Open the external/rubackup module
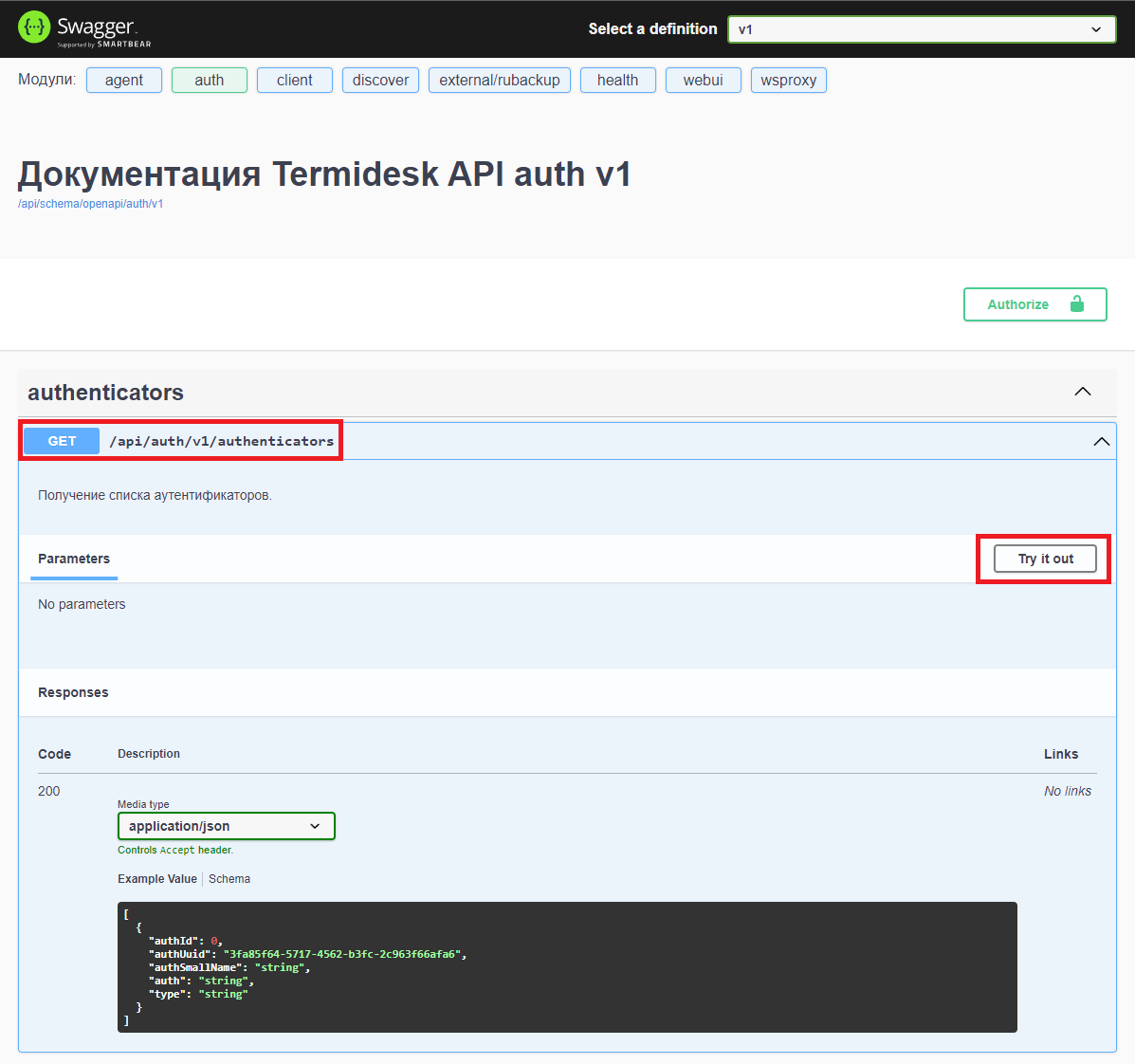Image resolution: width=1135 pixels, height=1064 pixels. coord(499,81)
